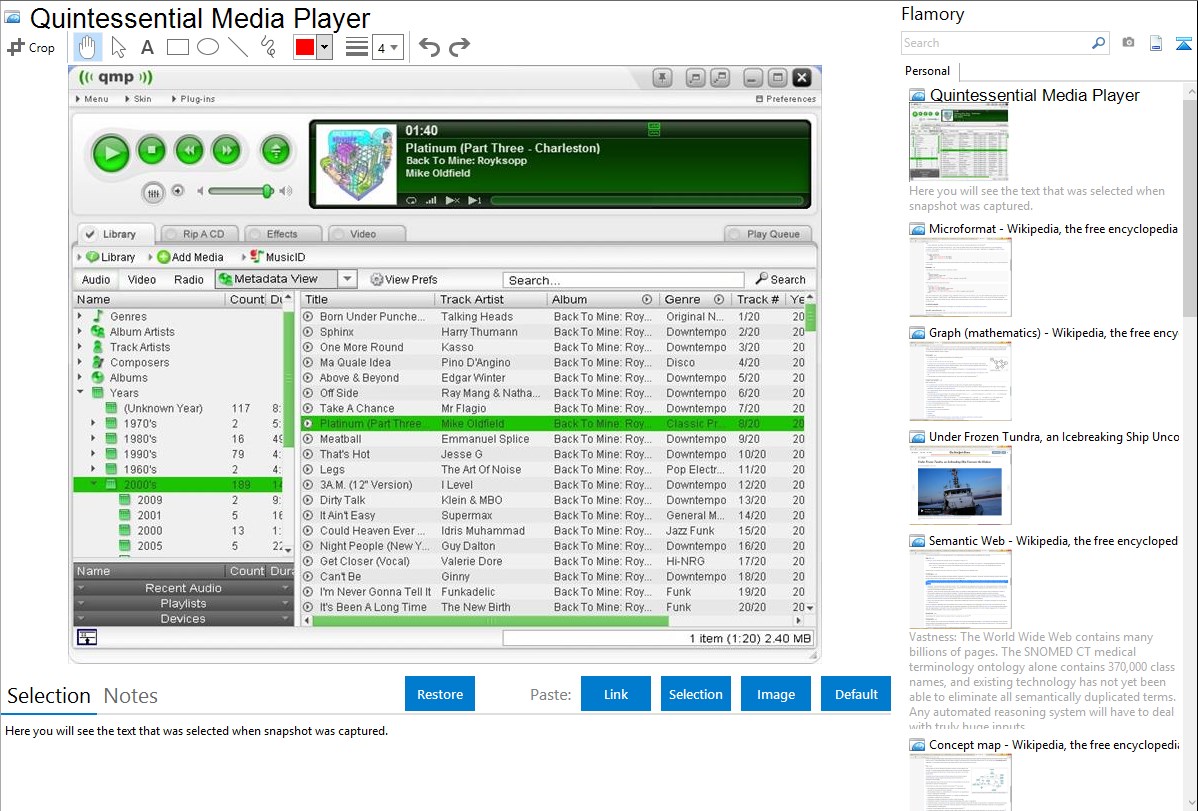Expand the Genres tree node
This screenshot has width=1198, height=811.
coord(79,316)
